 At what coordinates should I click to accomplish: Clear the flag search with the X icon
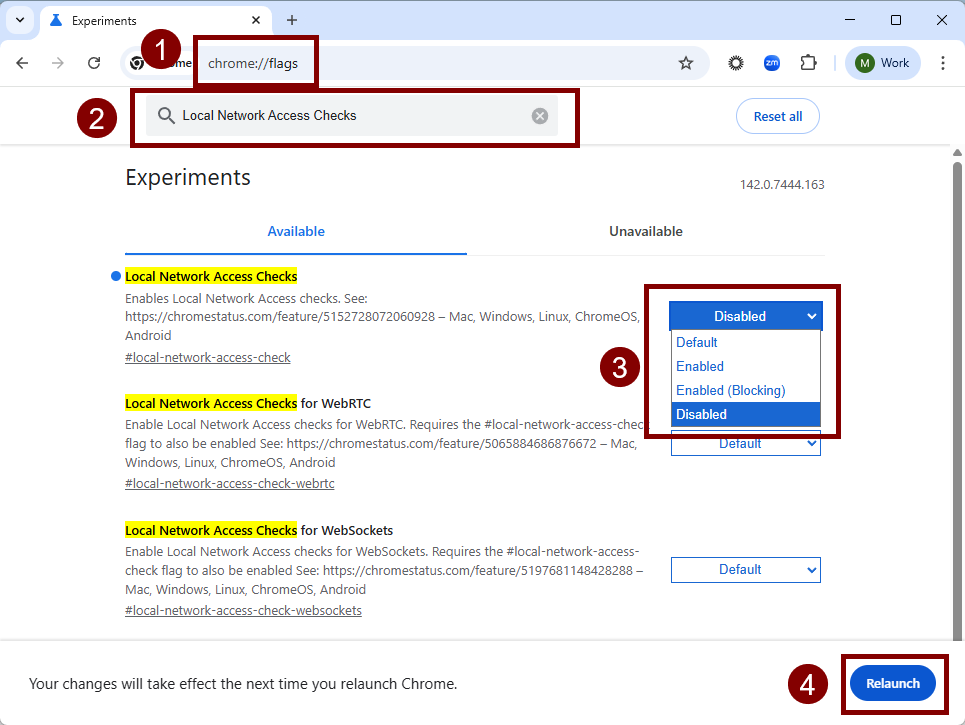(539, 115)
